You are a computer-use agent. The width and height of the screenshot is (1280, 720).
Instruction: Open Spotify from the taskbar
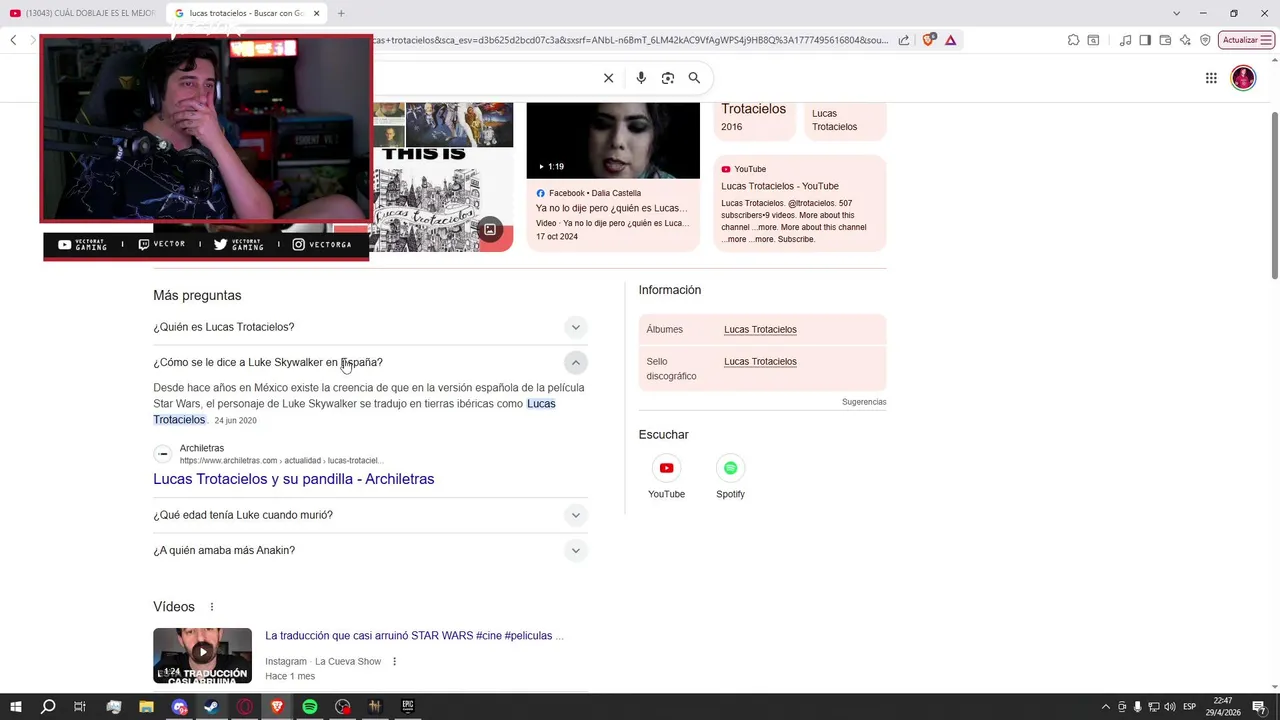[x=310, y=707]
